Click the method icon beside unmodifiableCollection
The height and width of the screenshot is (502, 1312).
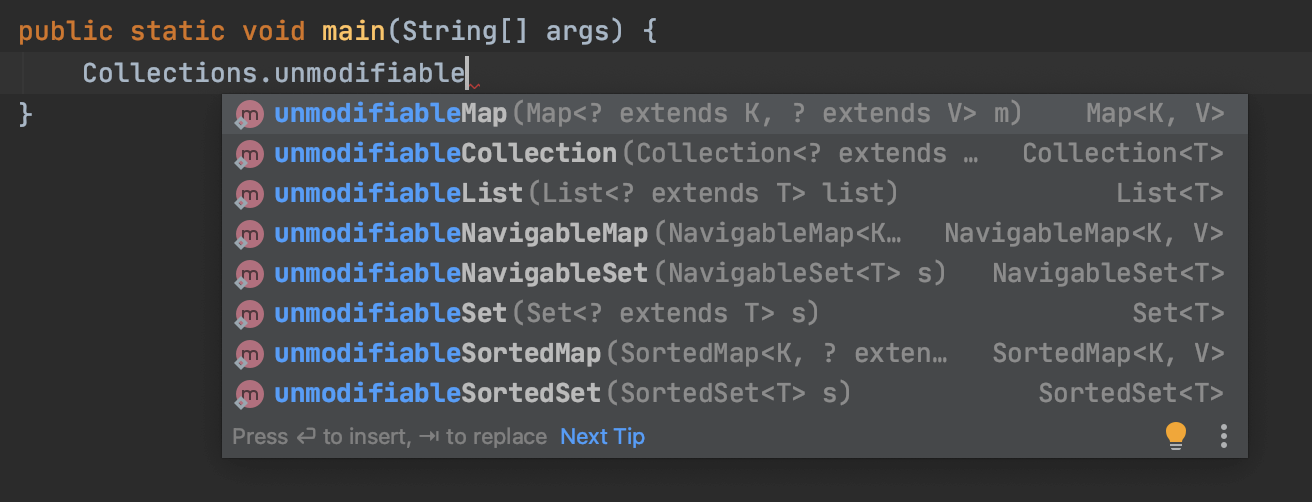pyautogui.click(x=249, y=154)
